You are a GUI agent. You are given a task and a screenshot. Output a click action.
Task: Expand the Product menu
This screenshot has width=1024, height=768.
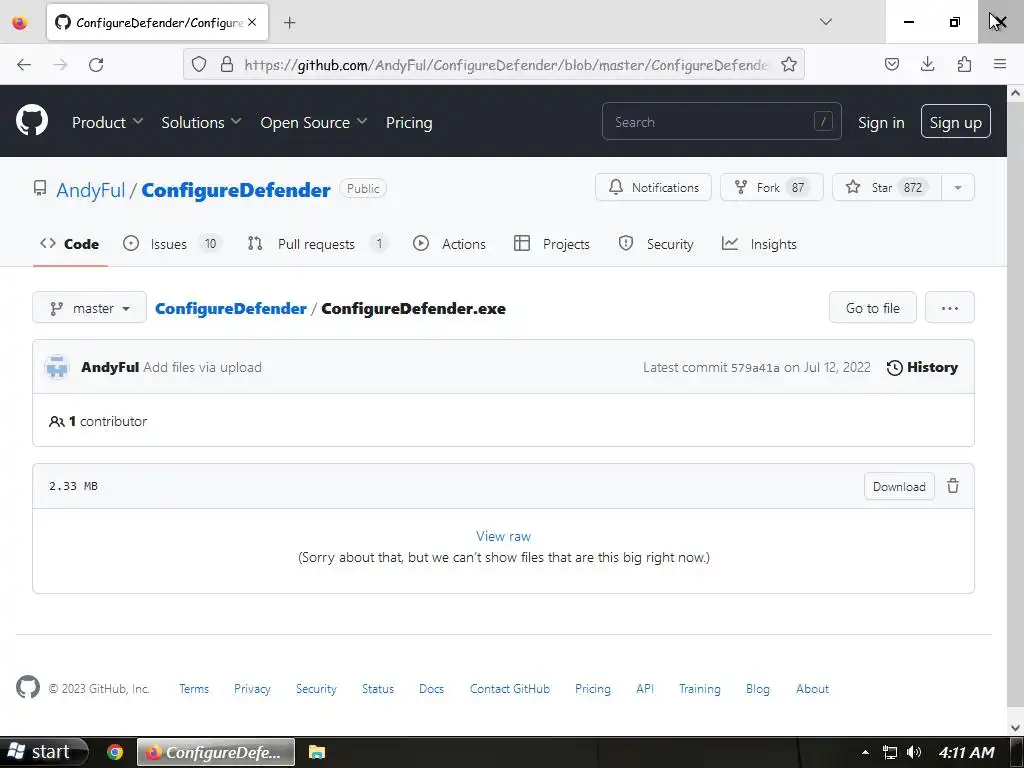click(x=107, y=122)
